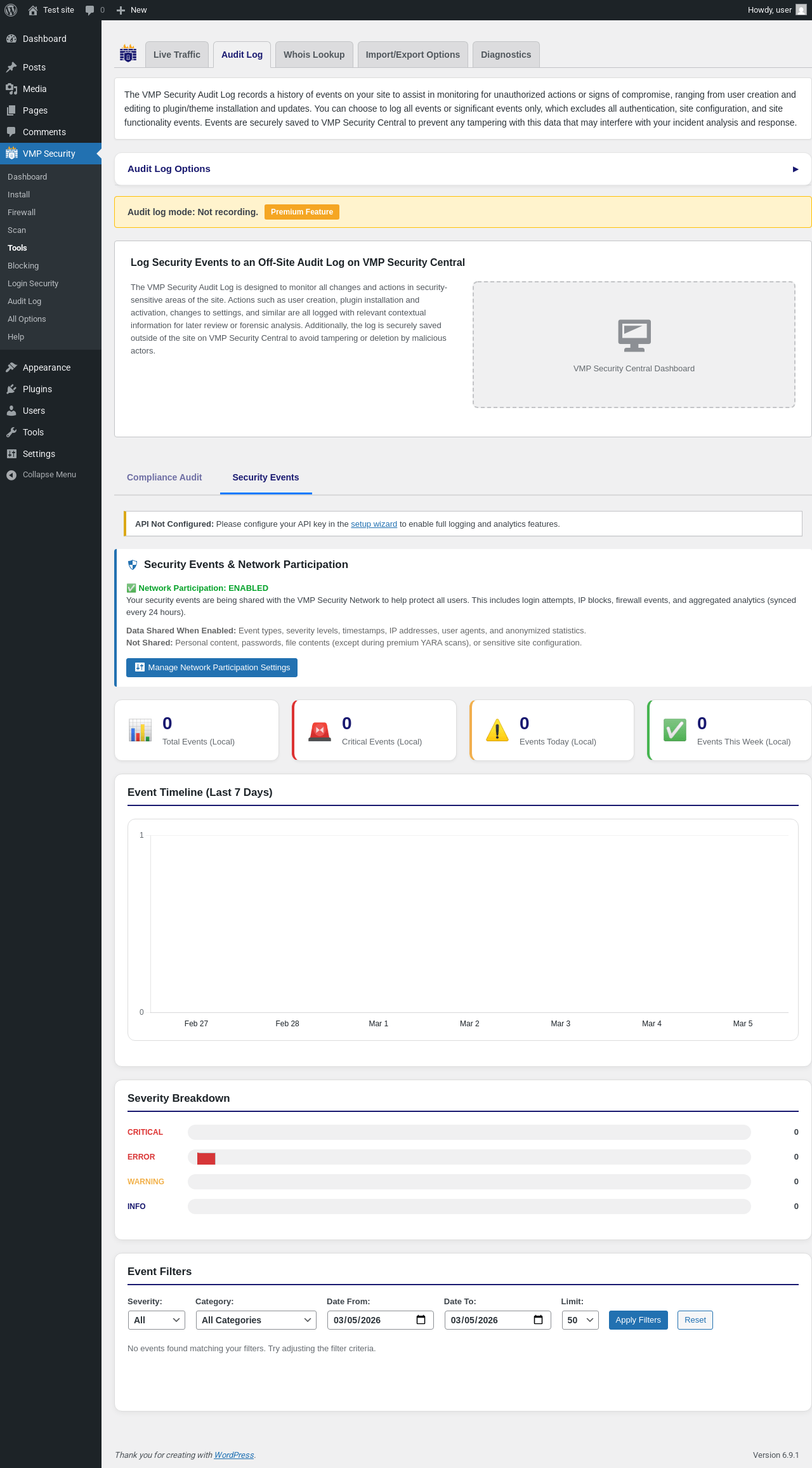Click the shield icon beside Security Events heading
This screenshot has width=812, height=1468.
pyautogui.click(x=133, y=565)
